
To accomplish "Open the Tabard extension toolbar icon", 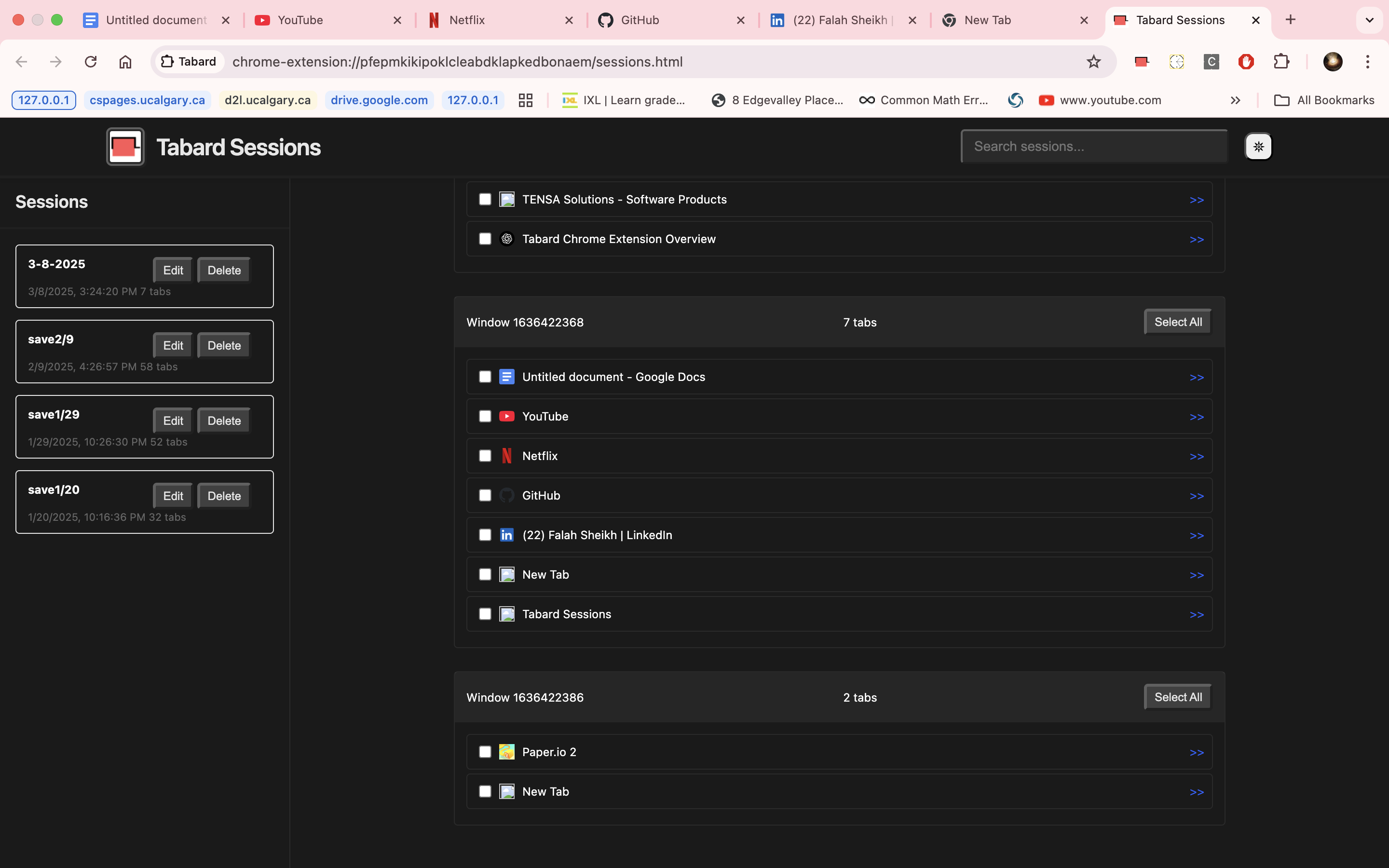I will pyautogui.click(x=1142, y=61).
